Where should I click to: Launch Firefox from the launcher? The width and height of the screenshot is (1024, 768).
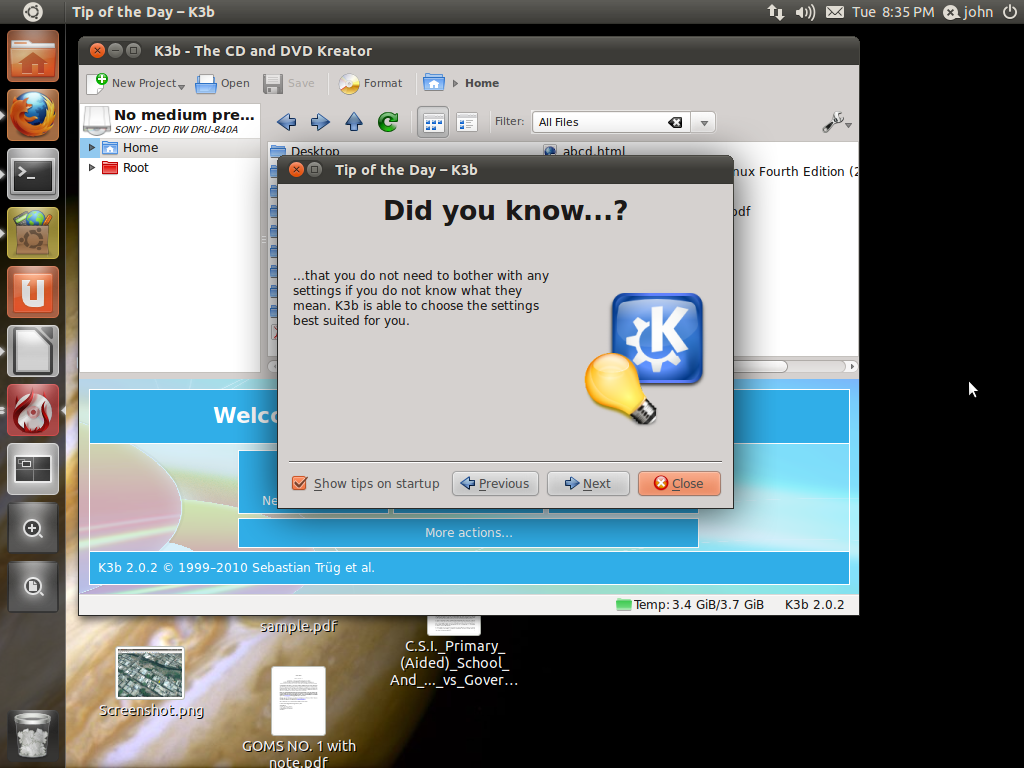32,114
